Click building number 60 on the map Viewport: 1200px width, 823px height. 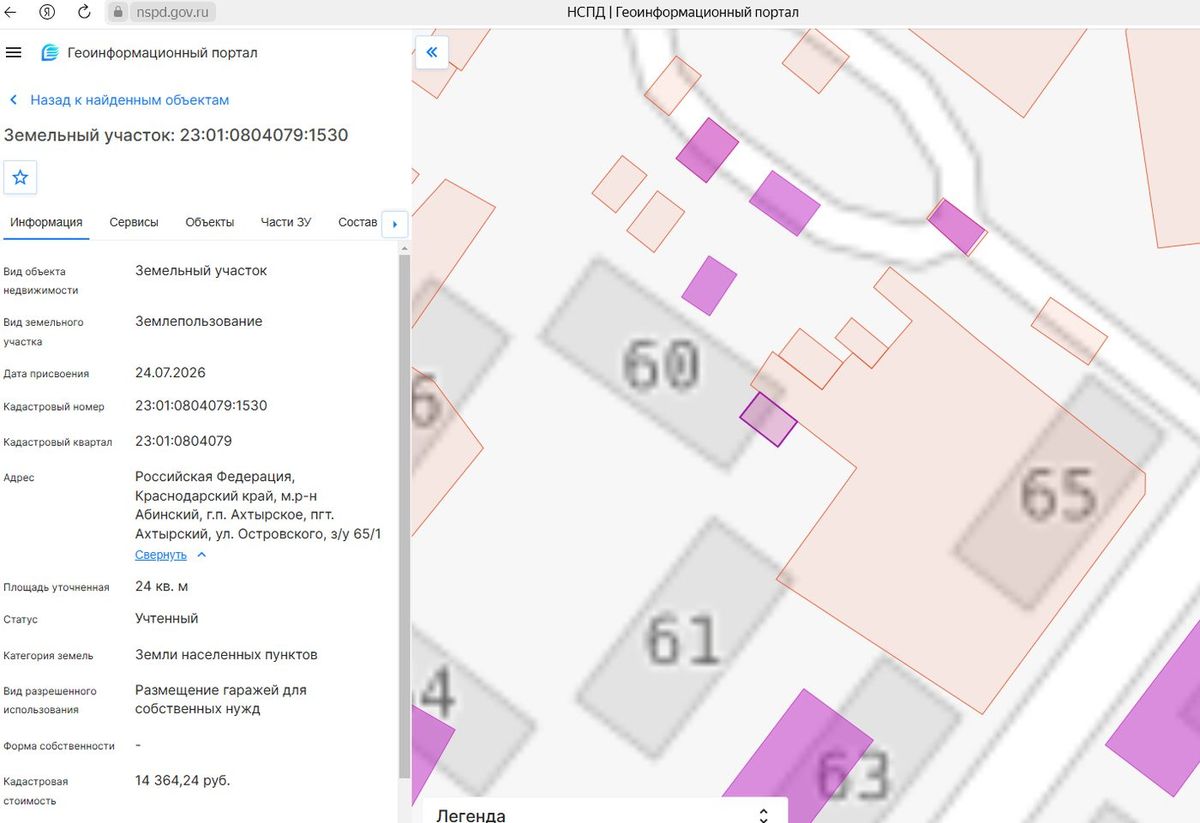click(660, 364)
